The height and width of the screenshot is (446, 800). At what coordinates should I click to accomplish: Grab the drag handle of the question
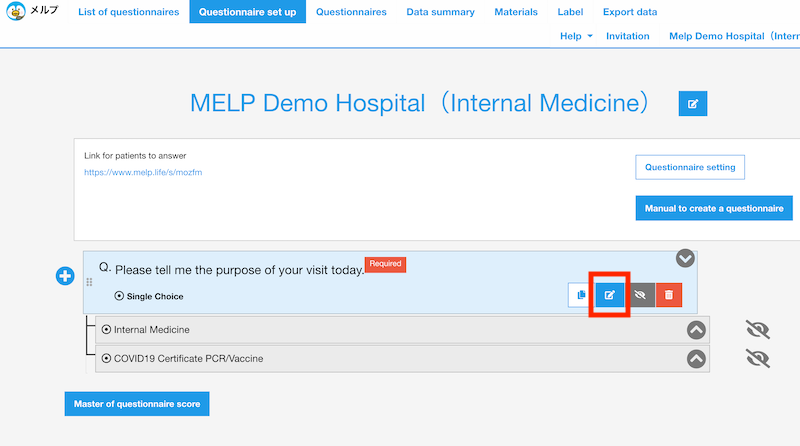point(89,282)
